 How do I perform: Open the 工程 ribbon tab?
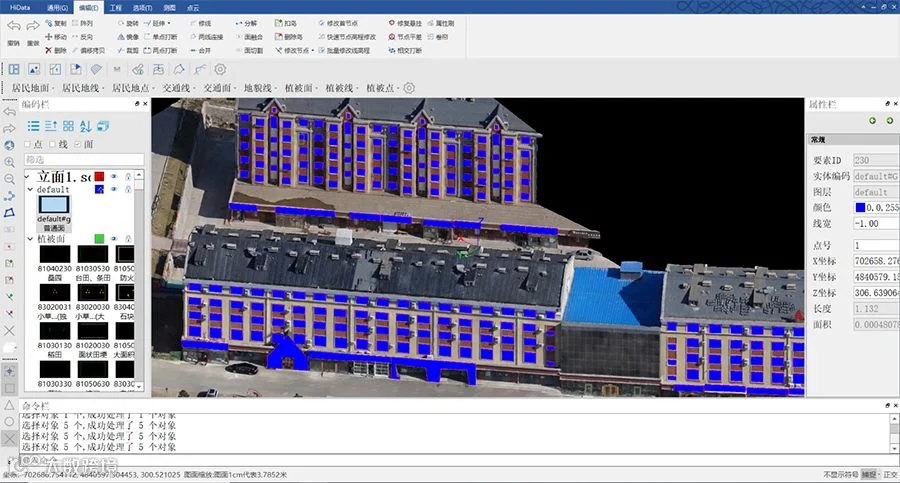[115, 7]
